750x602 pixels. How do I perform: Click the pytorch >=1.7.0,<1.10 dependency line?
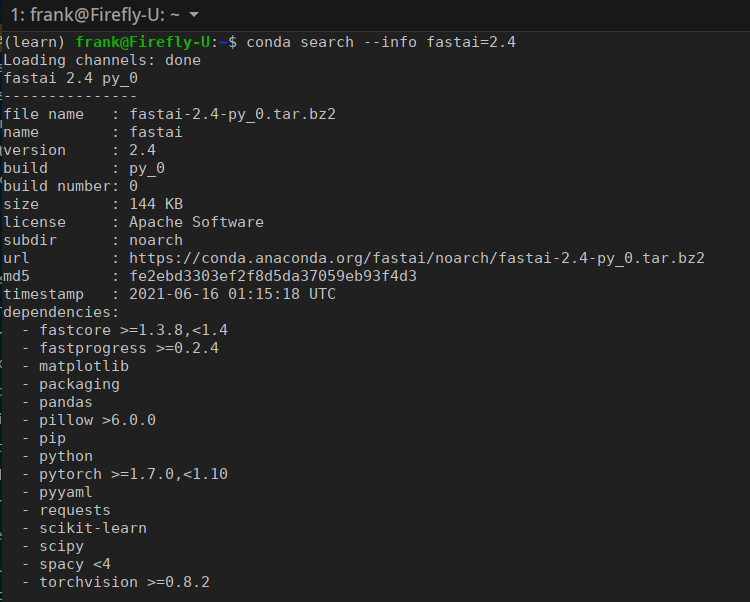(x=133, y=474)
